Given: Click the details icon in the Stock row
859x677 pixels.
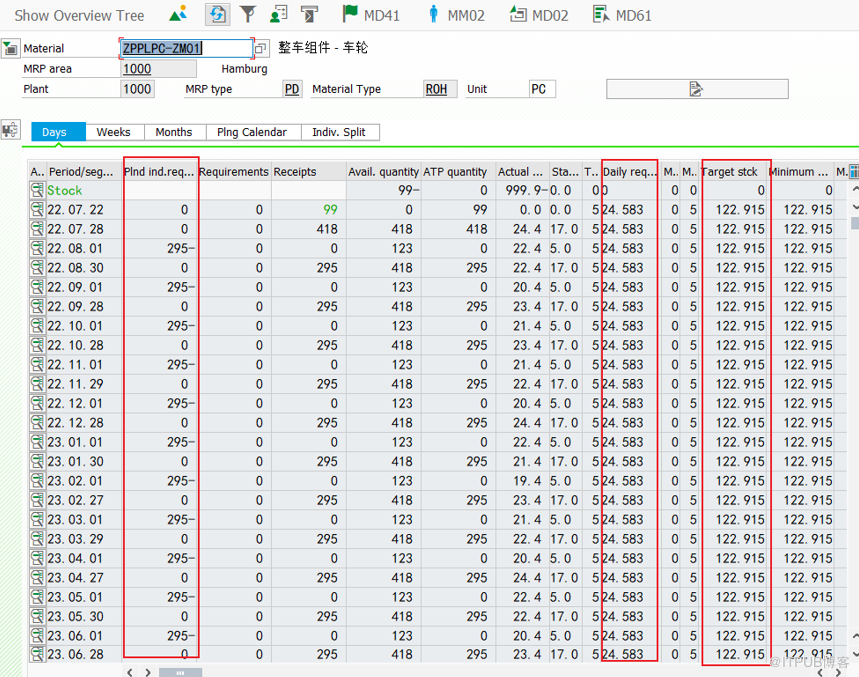Looking at the screenshot, I should tap(37, 190).
